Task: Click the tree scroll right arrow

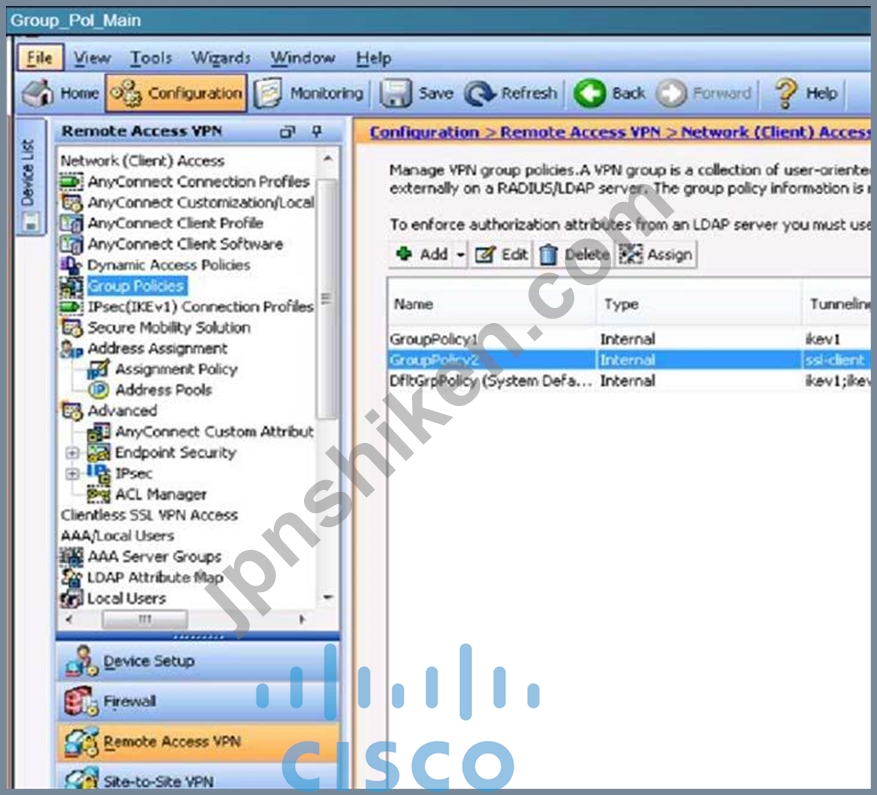Action: click(x=303, y=619)
